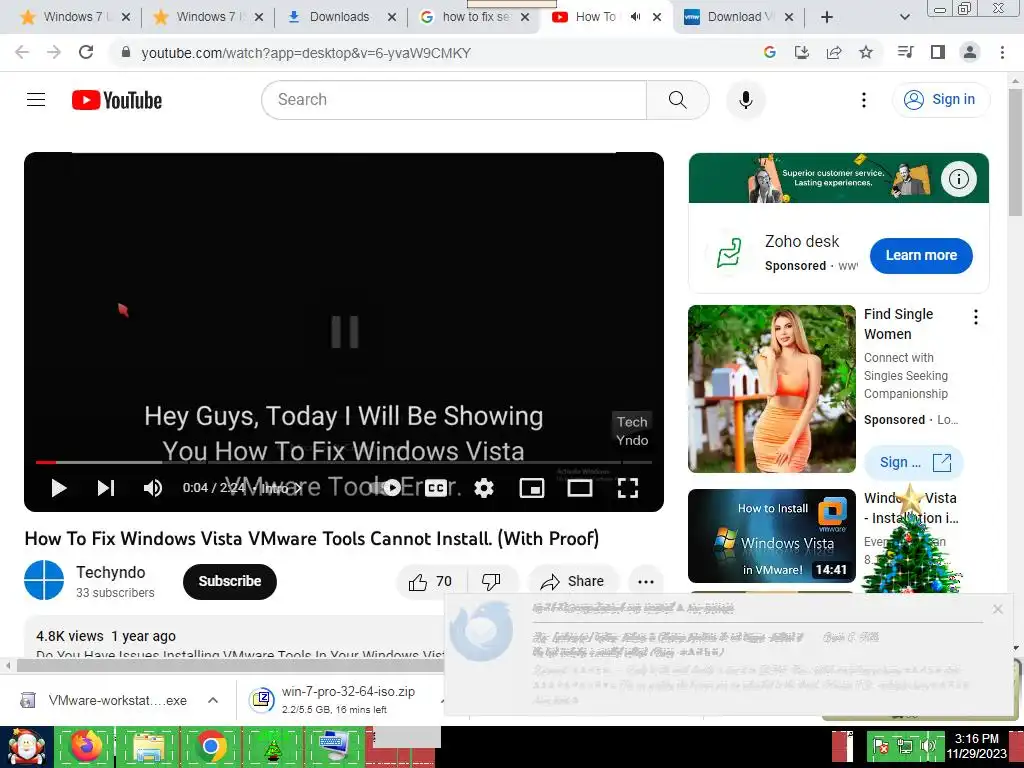1024x768 pixels.
Task: Enable miniplayer mode
Action: coord(532,488)
